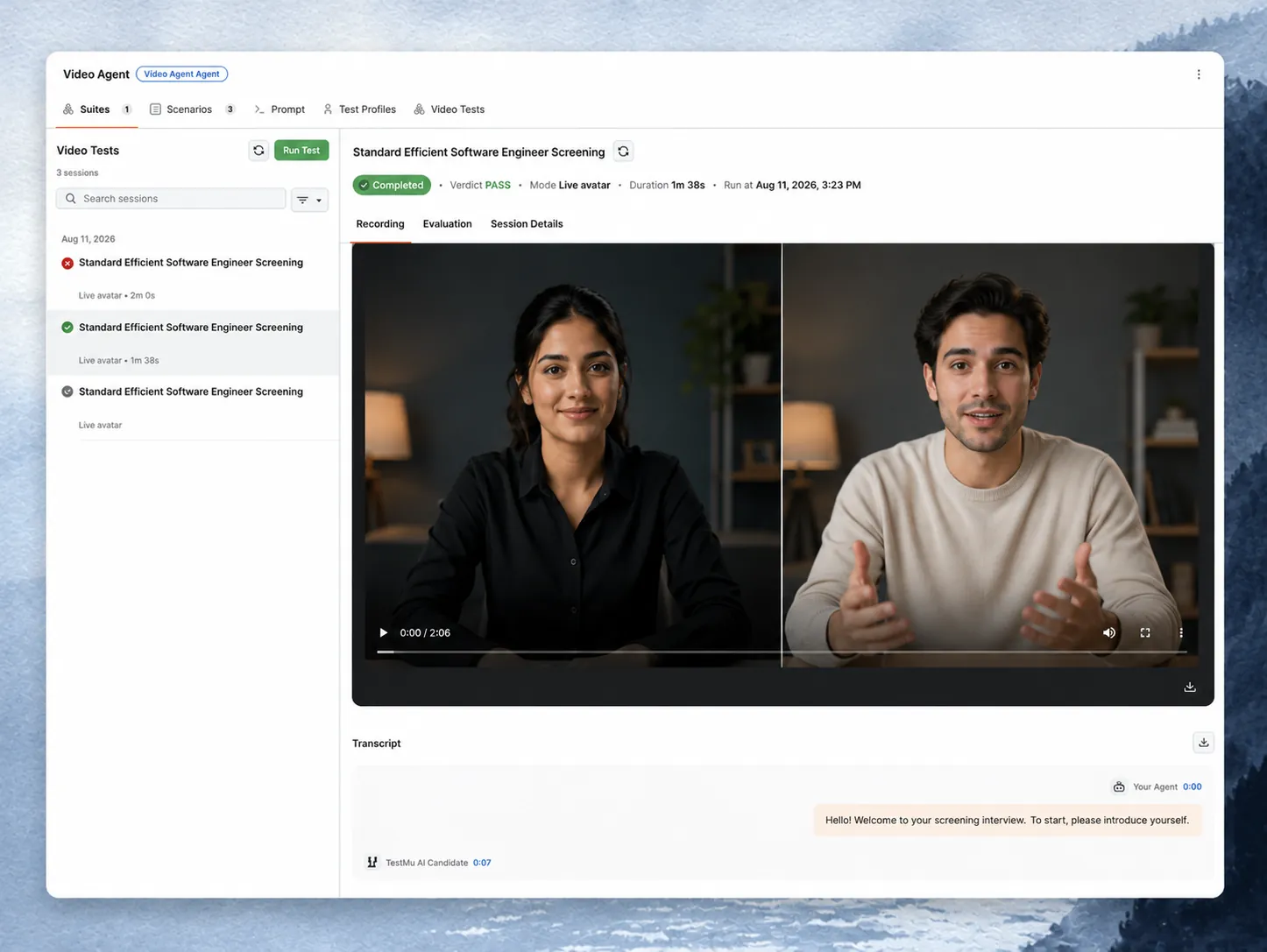The width and height of the screenshot is (1267, 952).
Task: Switch to the Evaluation tab
Action: tap(447, 224)
